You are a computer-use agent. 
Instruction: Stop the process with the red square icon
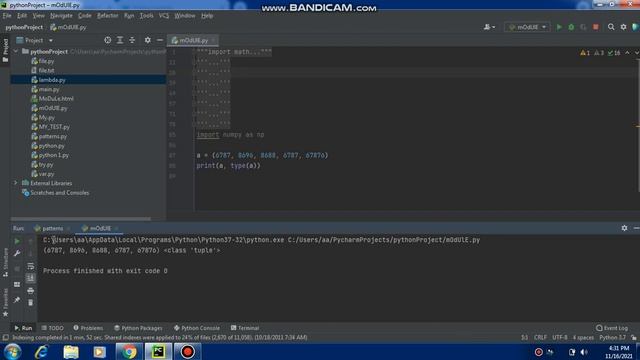[596, 27]
